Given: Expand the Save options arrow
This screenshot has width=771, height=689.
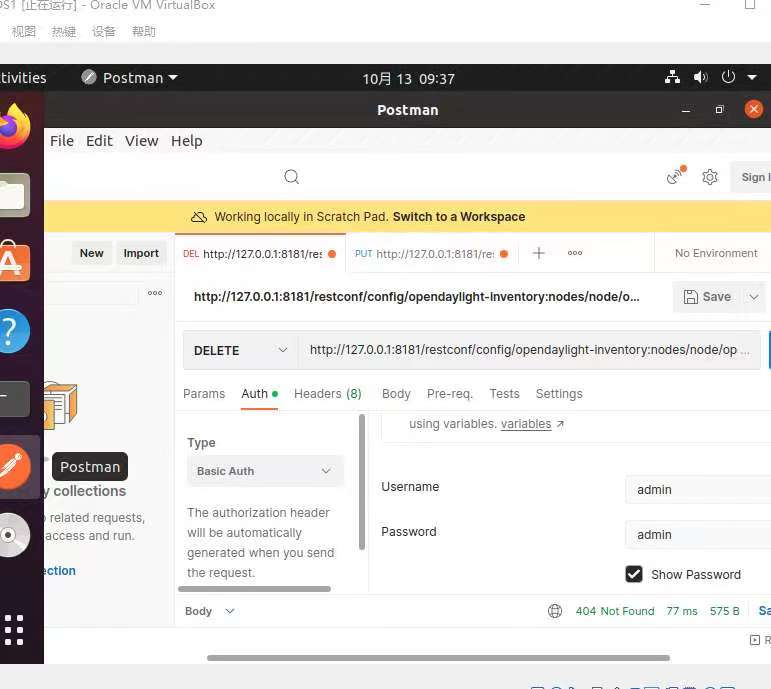Looking at the screenshot, I should tap(754, 297).
